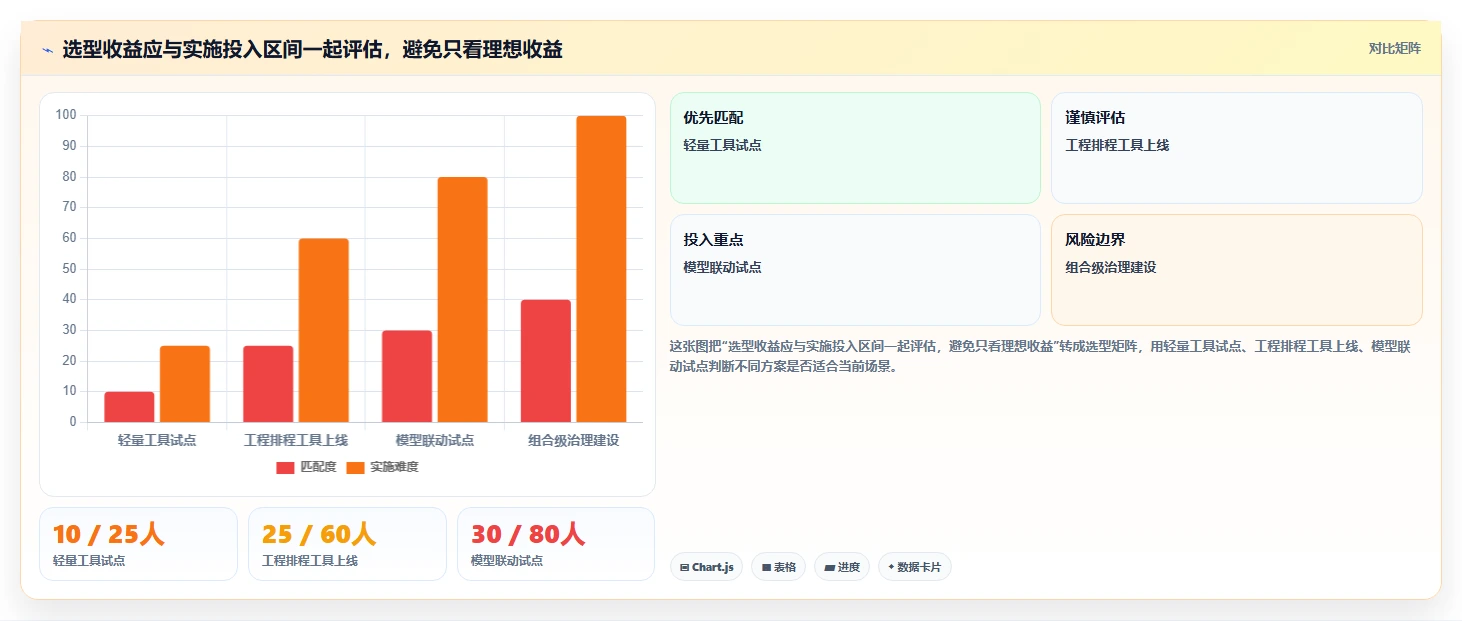Click 模型联动试点 text in 投入重点 card
The image size is (1462, 621).
[x=722, y=267]
